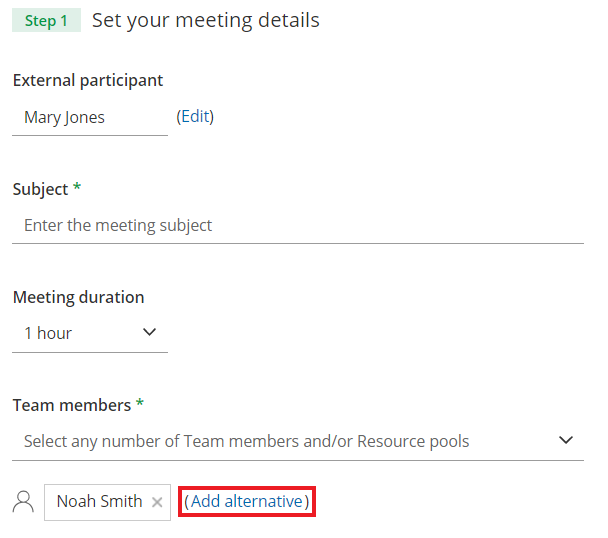Viewport: 608px width, 538px height.
Task: Click the green Step 1 badge
Action: point(46,20)
